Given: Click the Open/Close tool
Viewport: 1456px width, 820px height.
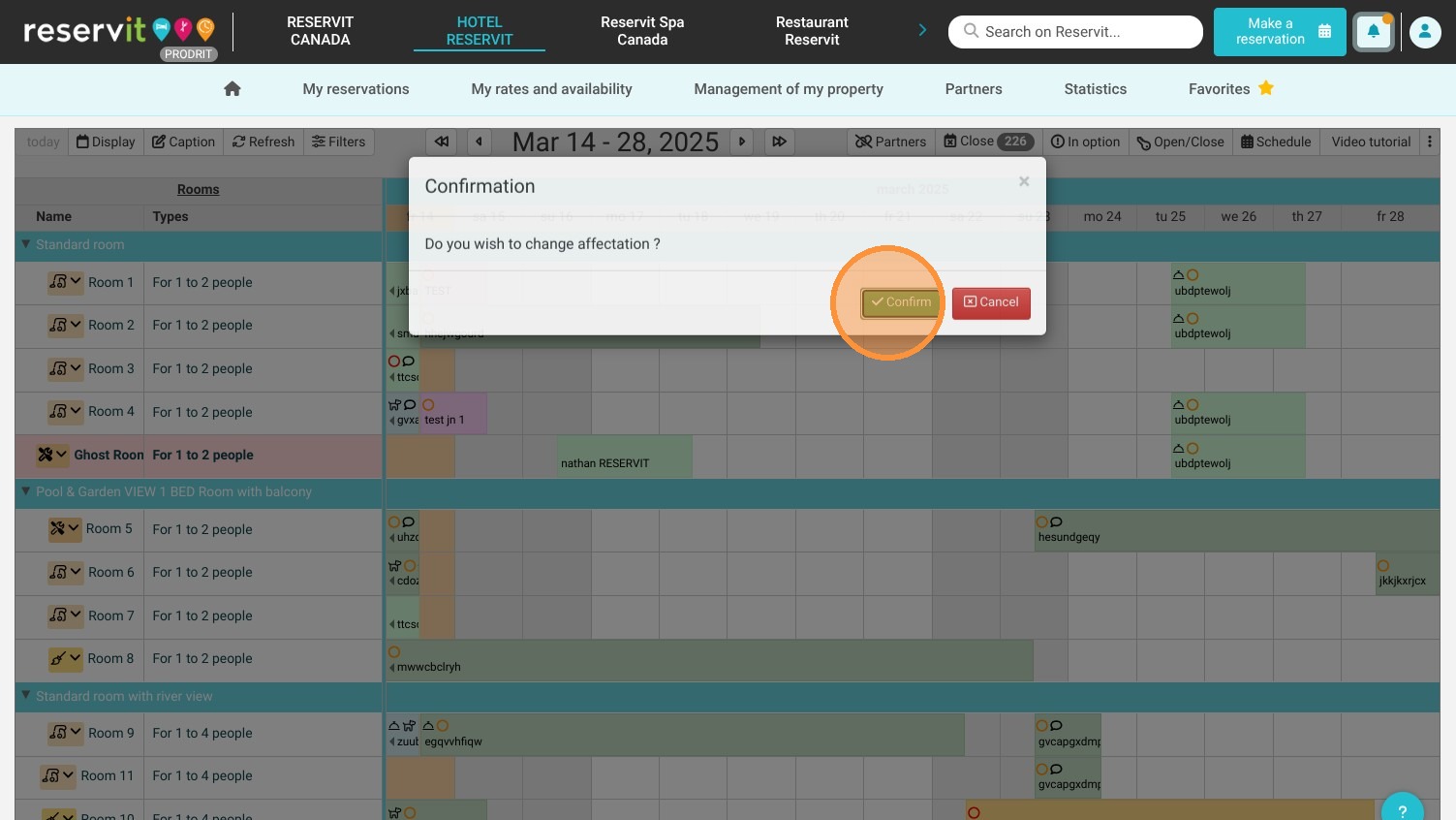Looking at the screenshot, I should (x=1180, y=142).
